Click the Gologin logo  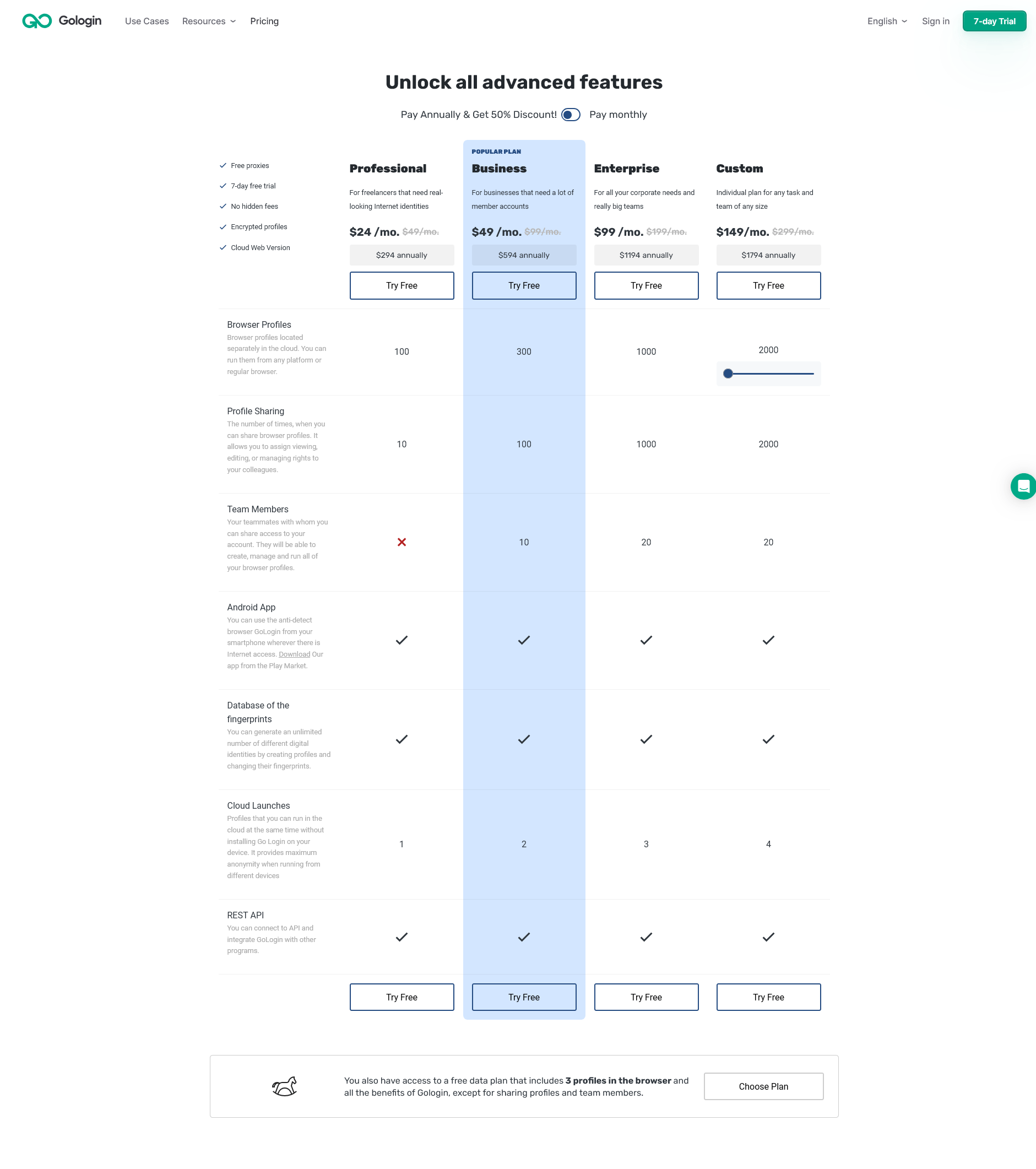pos(62,21)
